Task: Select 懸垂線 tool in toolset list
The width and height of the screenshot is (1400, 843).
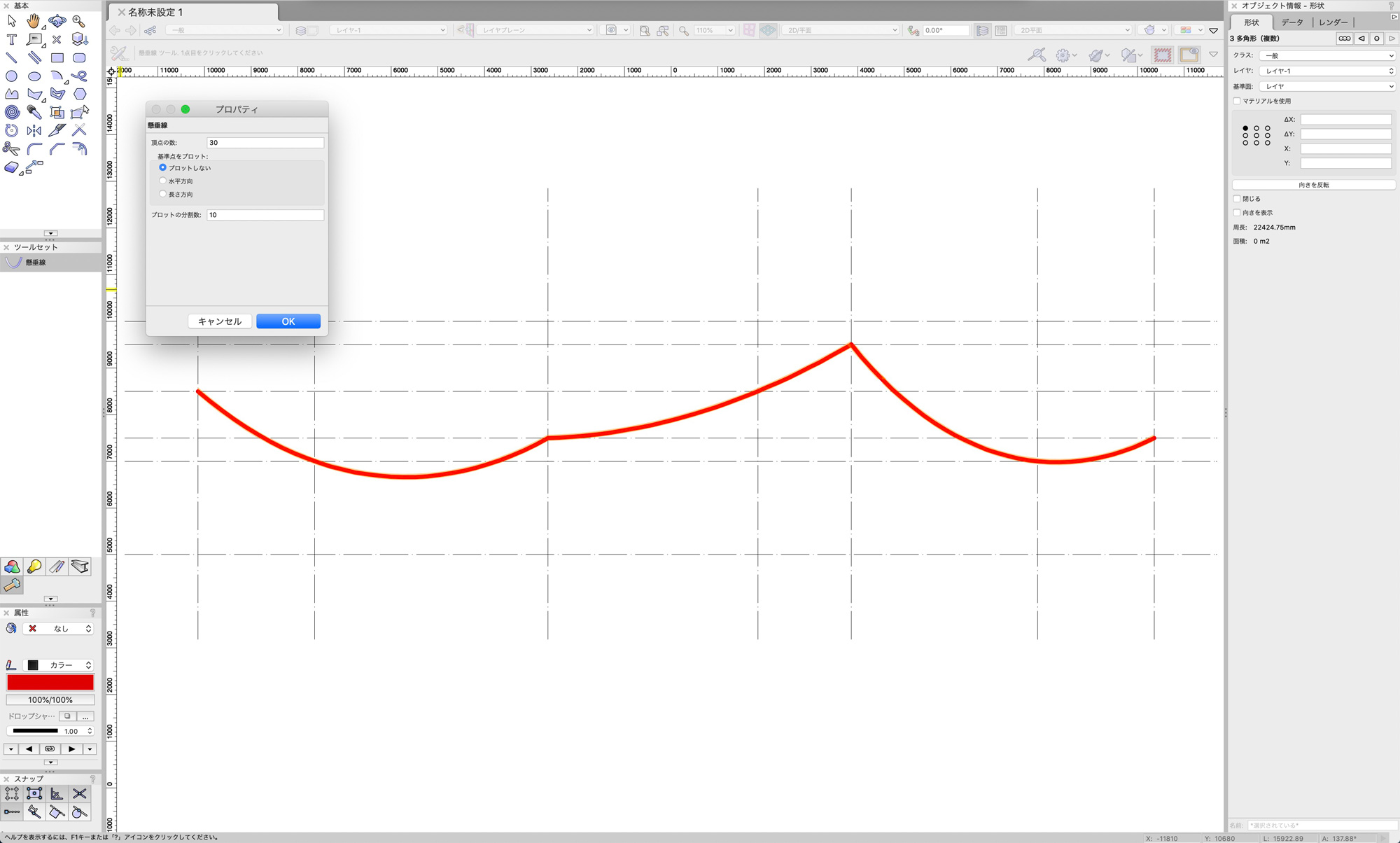Action: [50, 262]
